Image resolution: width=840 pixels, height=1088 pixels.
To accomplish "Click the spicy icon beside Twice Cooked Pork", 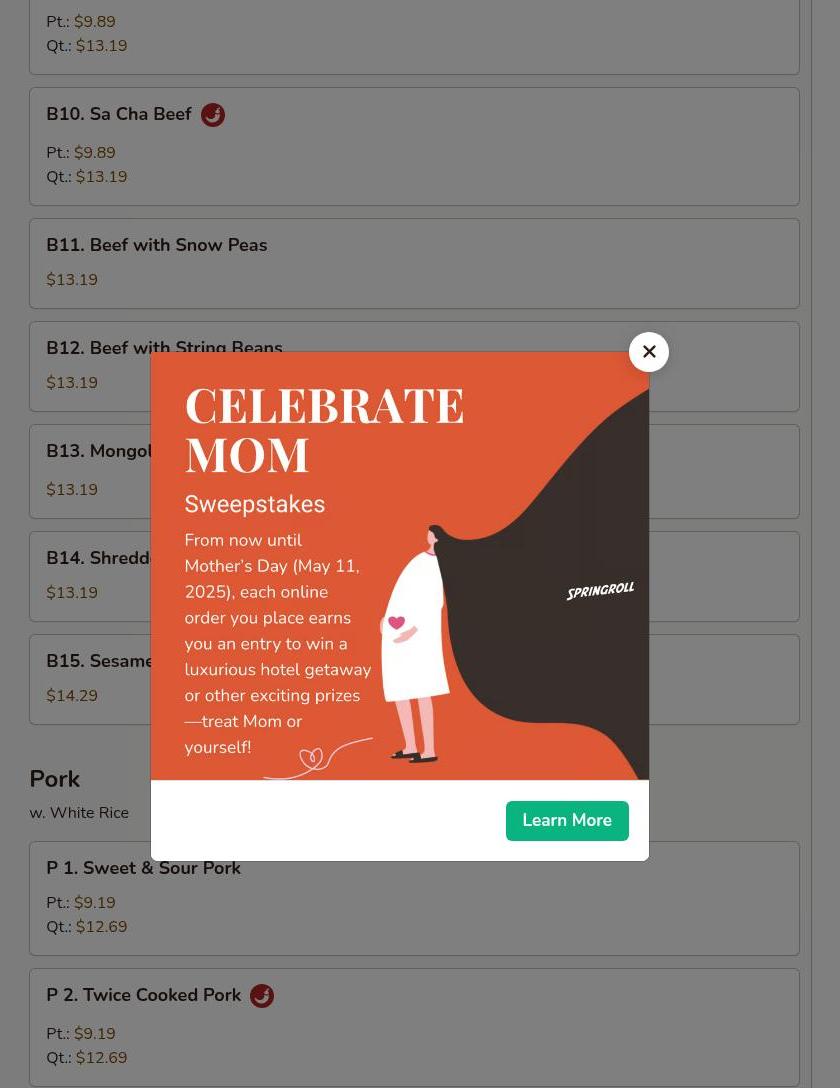I will pyautogui.click(x=262, y=996).
